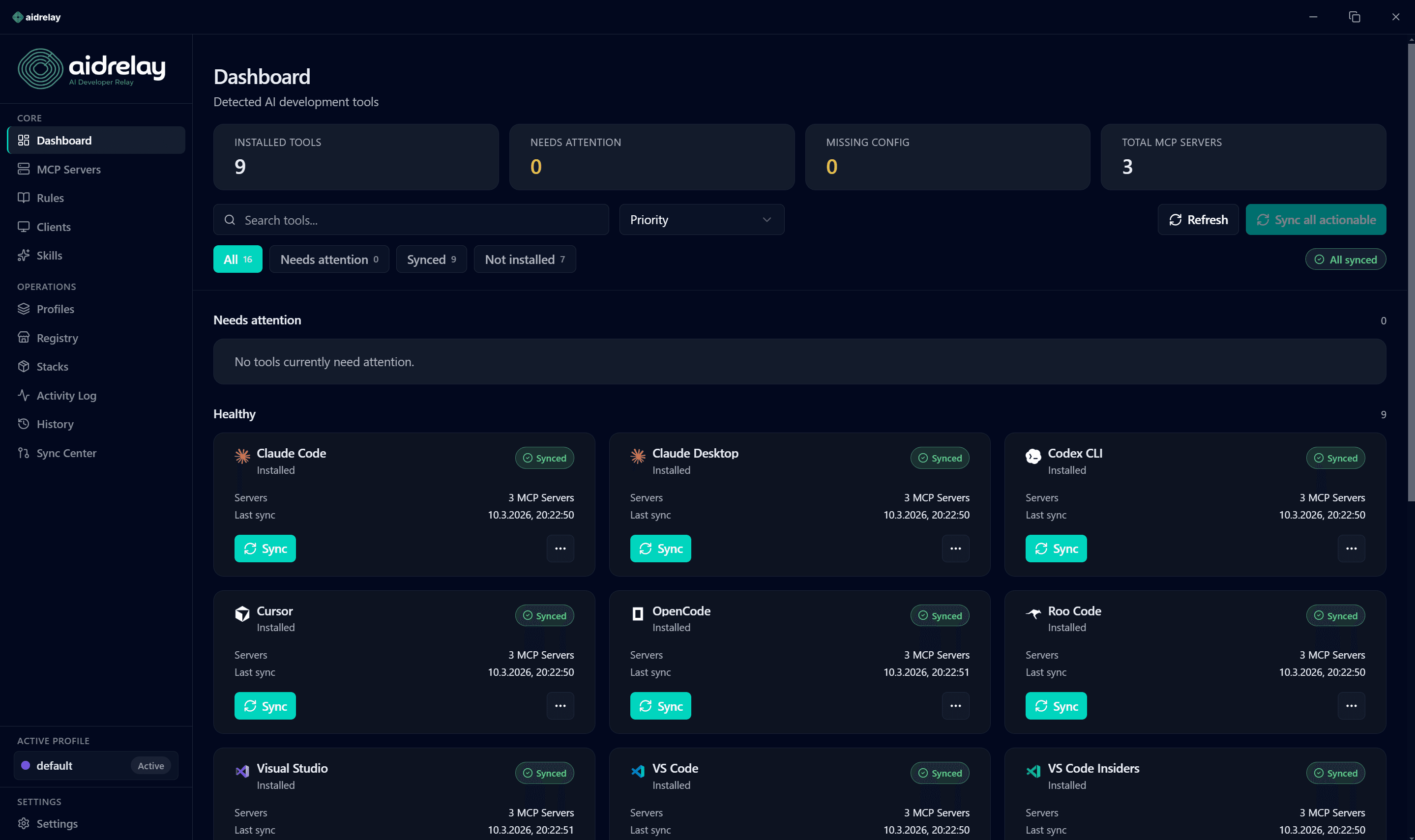Viewport: 1415px width, 840px height.
Task: Click the VS Code app icon
Action: tap(638, 771)
